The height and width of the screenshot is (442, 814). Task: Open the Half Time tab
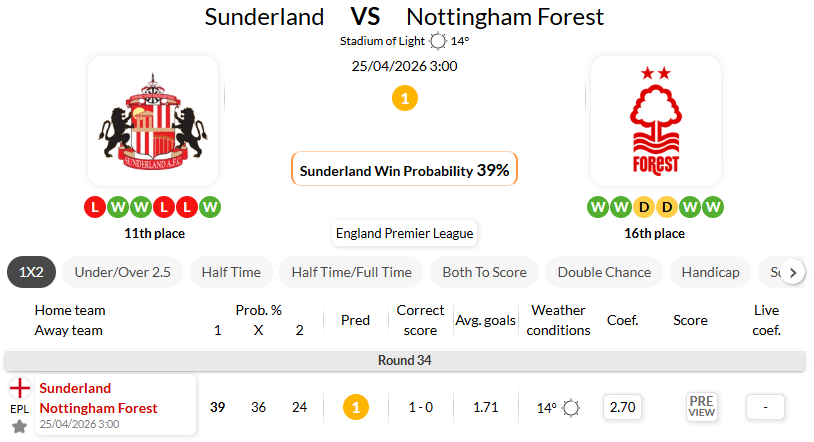[231, 272]
